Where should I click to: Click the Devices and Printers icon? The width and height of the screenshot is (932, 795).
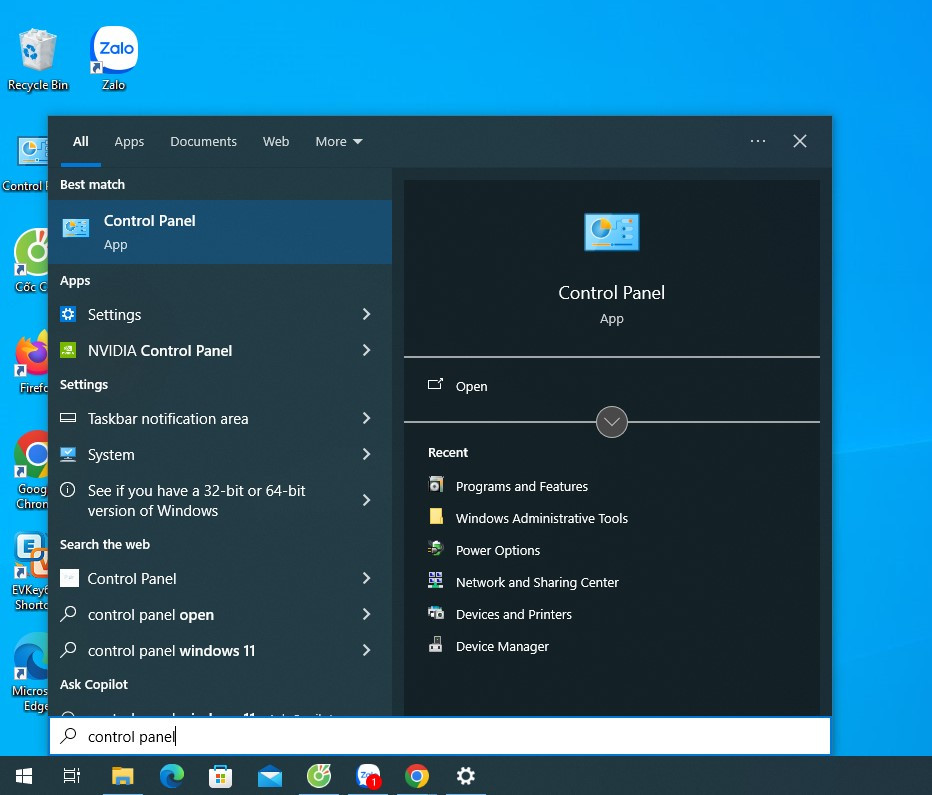[436, 613]
